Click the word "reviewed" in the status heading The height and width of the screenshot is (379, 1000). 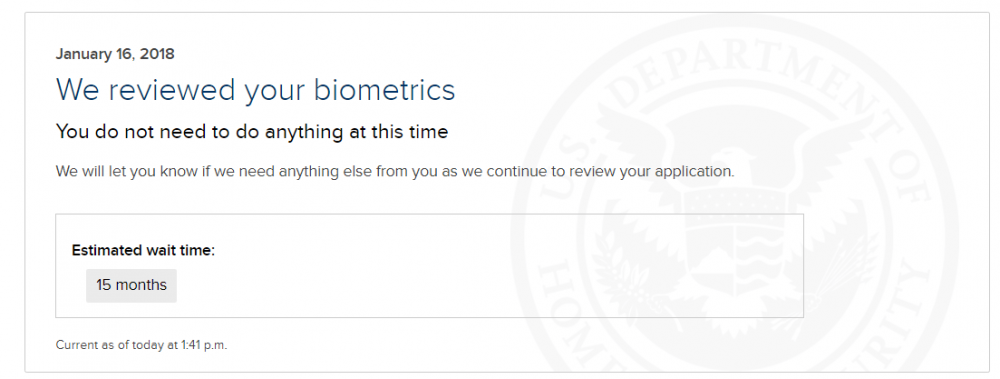[x=172, y=91]
